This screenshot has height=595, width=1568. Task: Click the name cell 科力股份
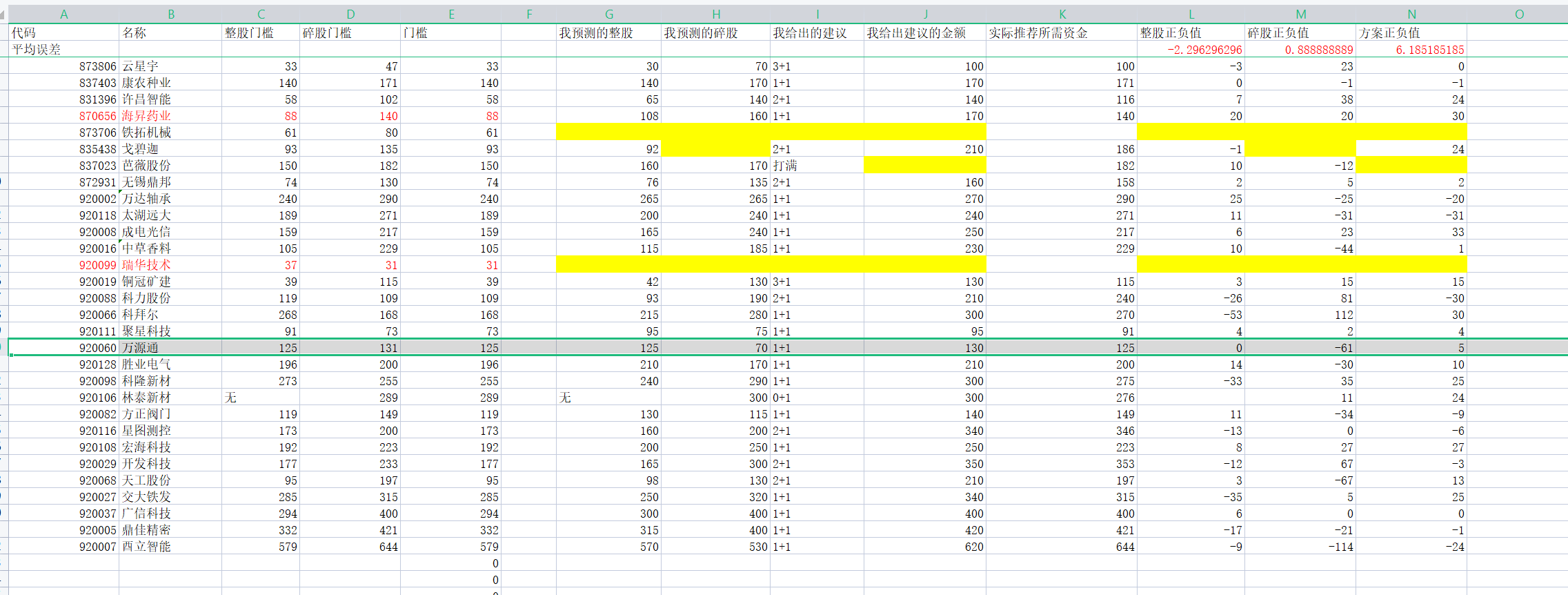pos(170,298)
